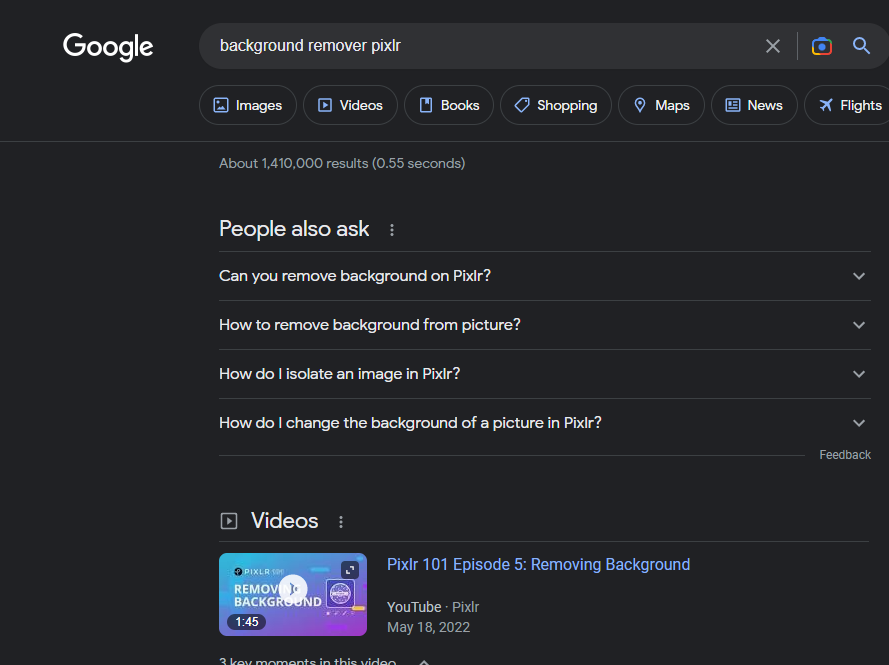Viewport: 889px width, 665px height.
Task: Click the X to clear the search query
Action: (x=773, y=46)
